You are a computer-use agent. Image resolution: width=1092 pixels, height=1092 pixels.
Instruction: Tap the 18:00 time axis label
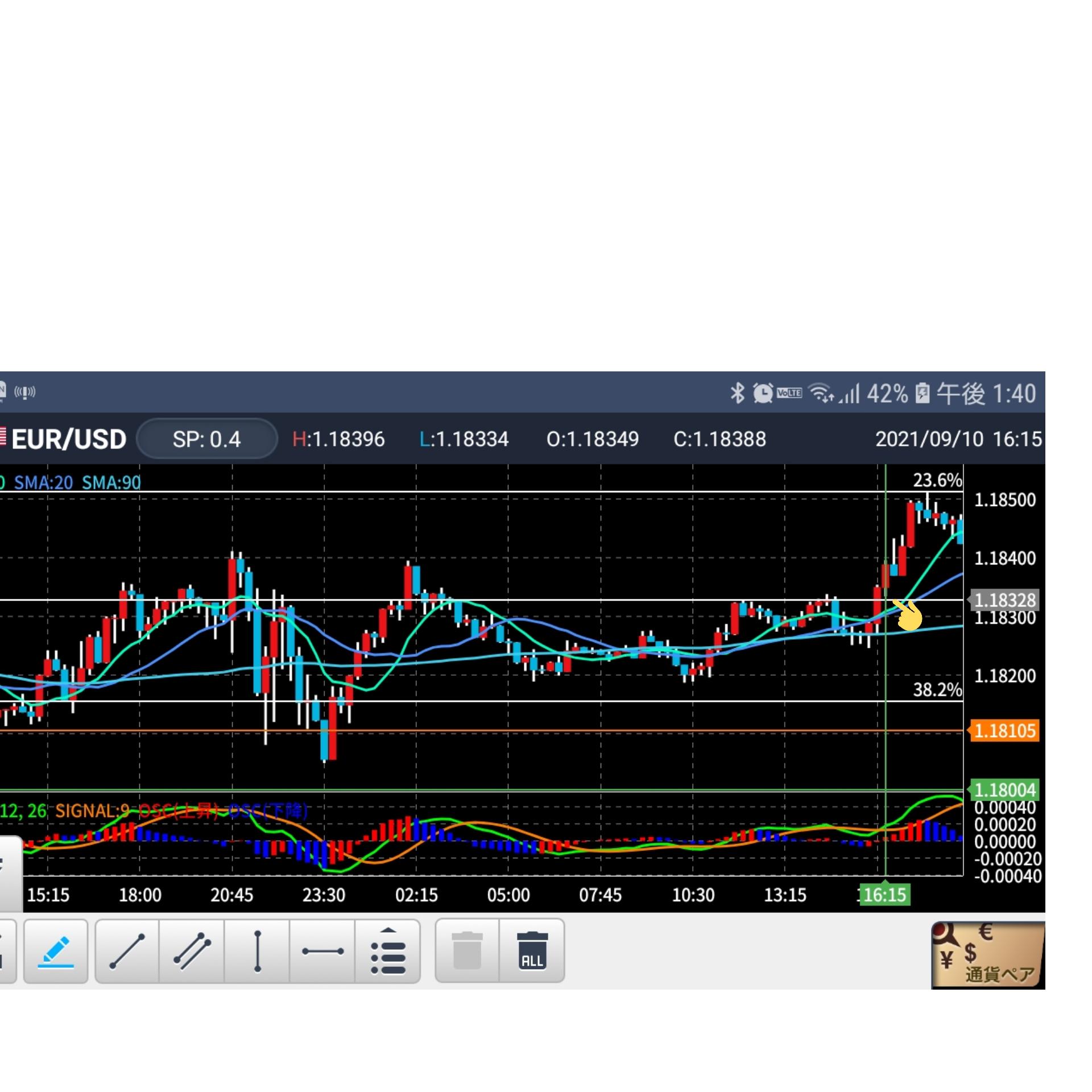[x=140, y=895]
